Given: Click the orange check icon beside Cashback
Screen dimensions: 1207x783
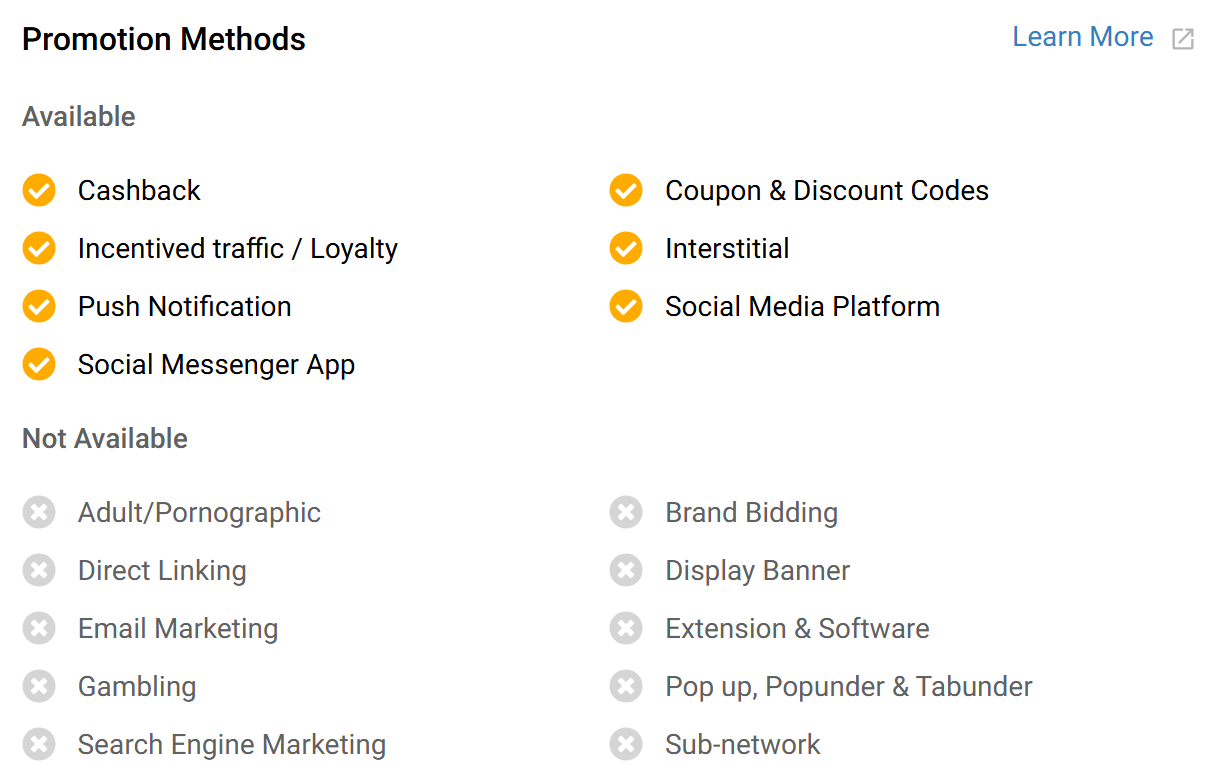Looking at the screenshot, I should (39, 190).
